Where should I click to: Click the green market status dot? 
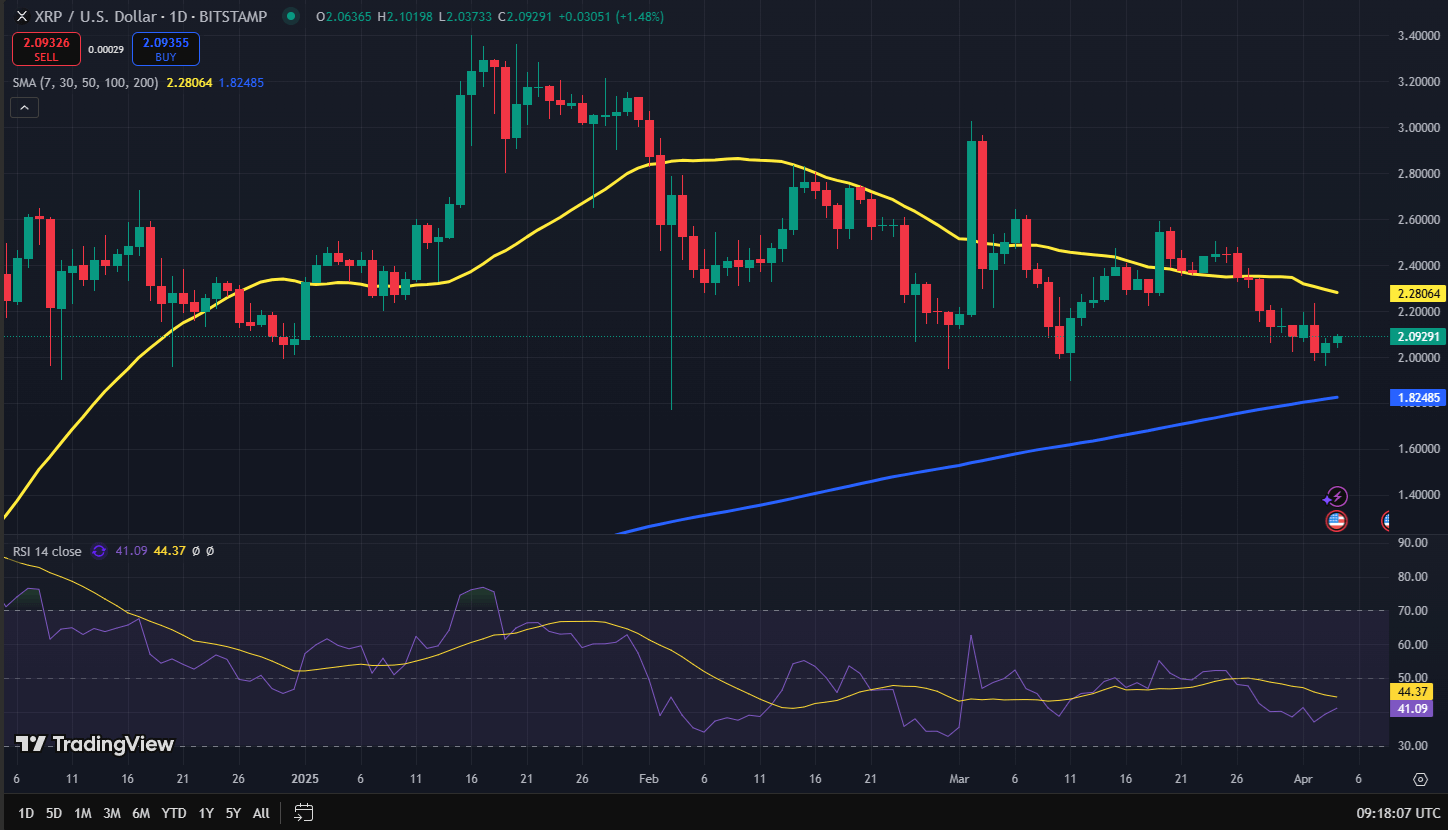point(291,16)
